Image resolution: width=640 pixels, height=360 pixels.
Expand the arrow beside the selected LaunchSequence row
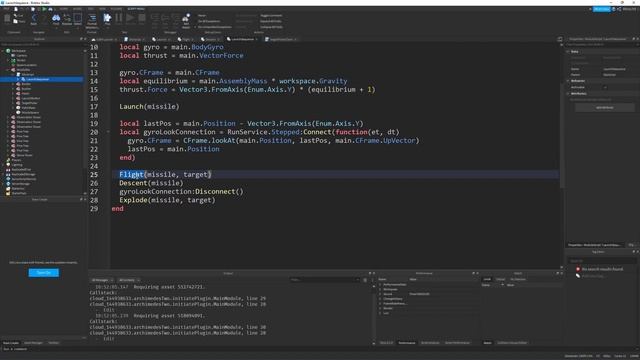(18, 79)
